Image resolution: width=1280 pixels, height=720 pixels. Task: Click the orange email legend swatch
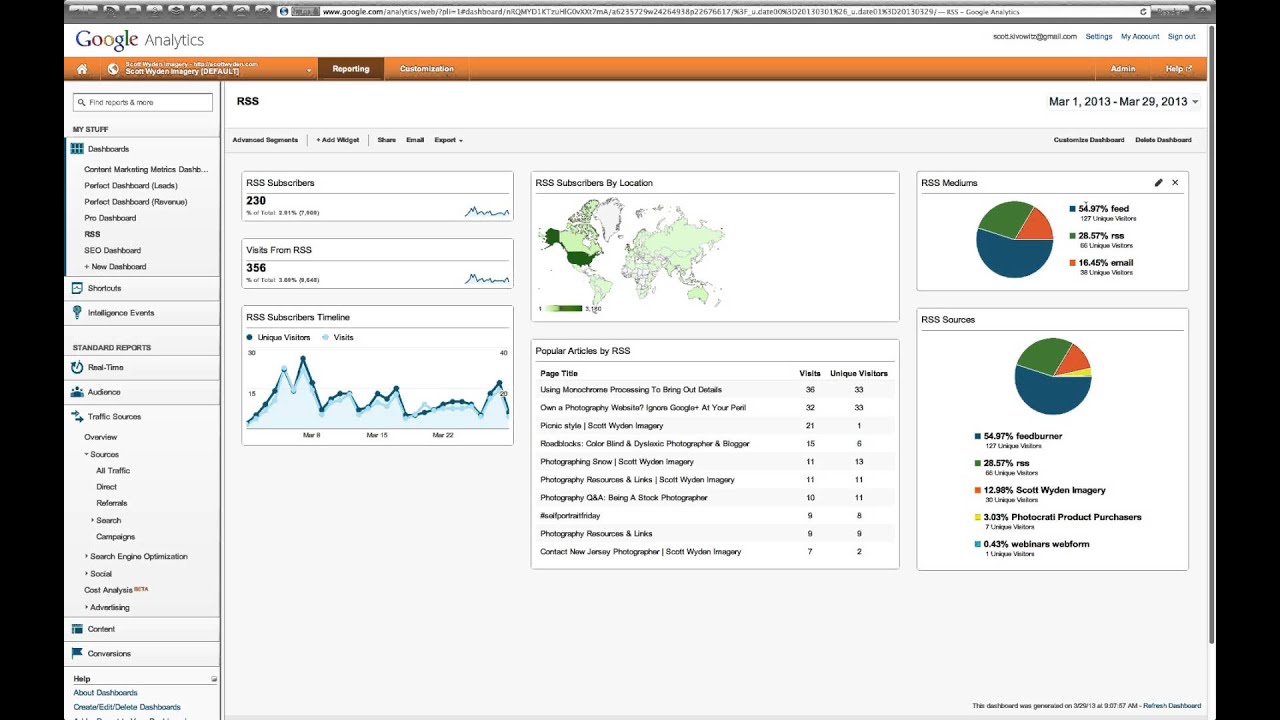point(1073,263)
